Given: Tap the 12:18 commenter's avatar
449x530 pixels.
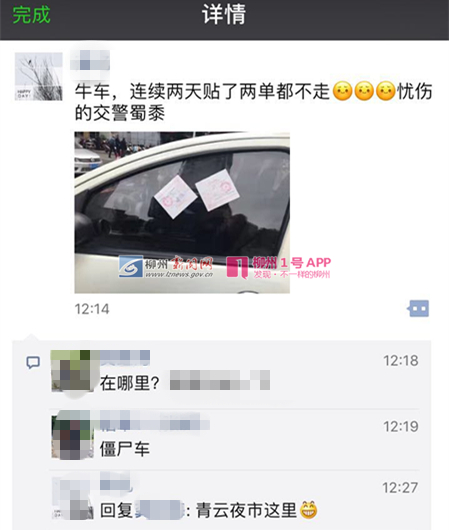Looking at the screenshot, I should (x=72, y=371).
